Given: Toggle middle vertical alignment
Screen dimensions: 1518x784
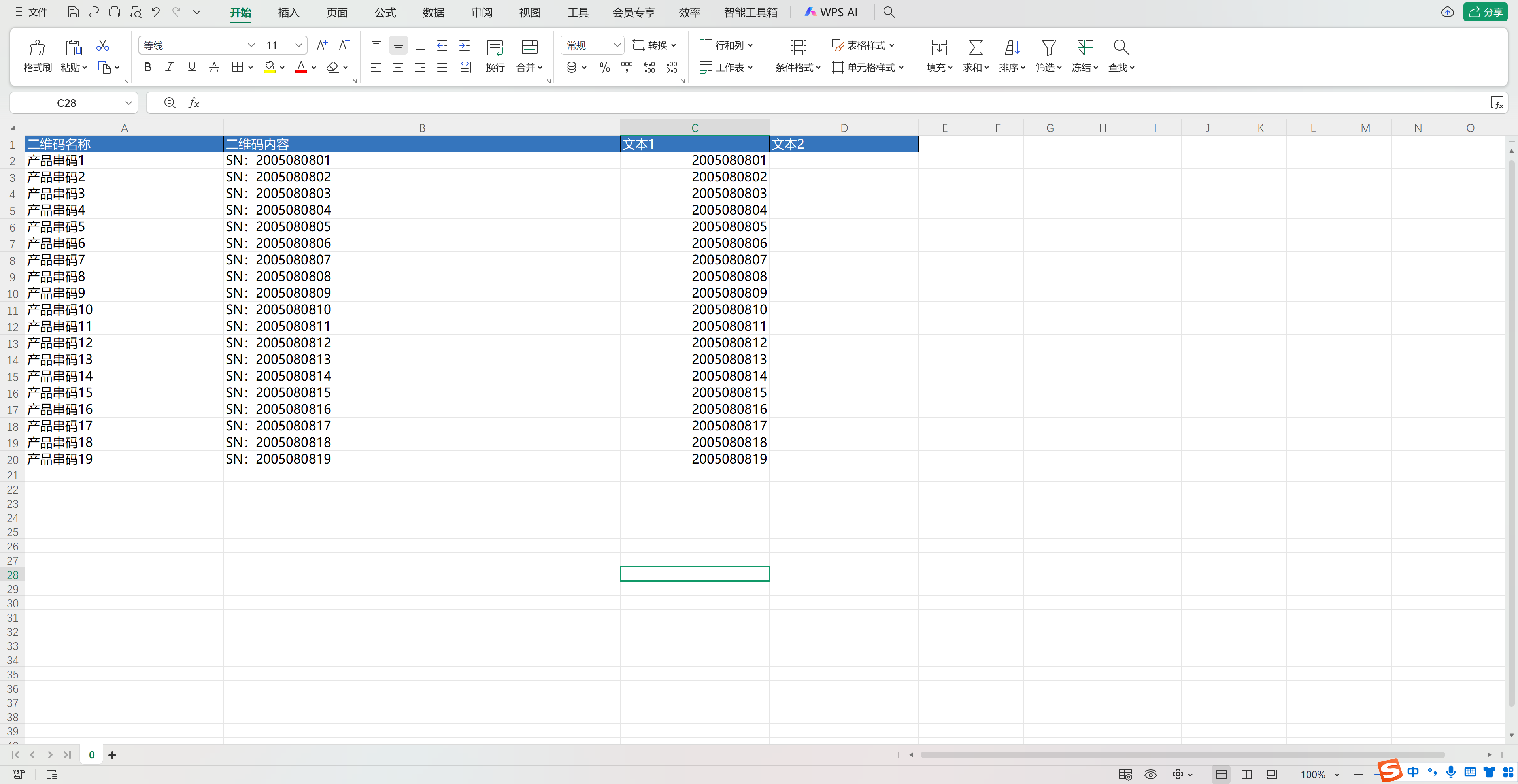Looking at the screenshot, I should pos(398,45).
